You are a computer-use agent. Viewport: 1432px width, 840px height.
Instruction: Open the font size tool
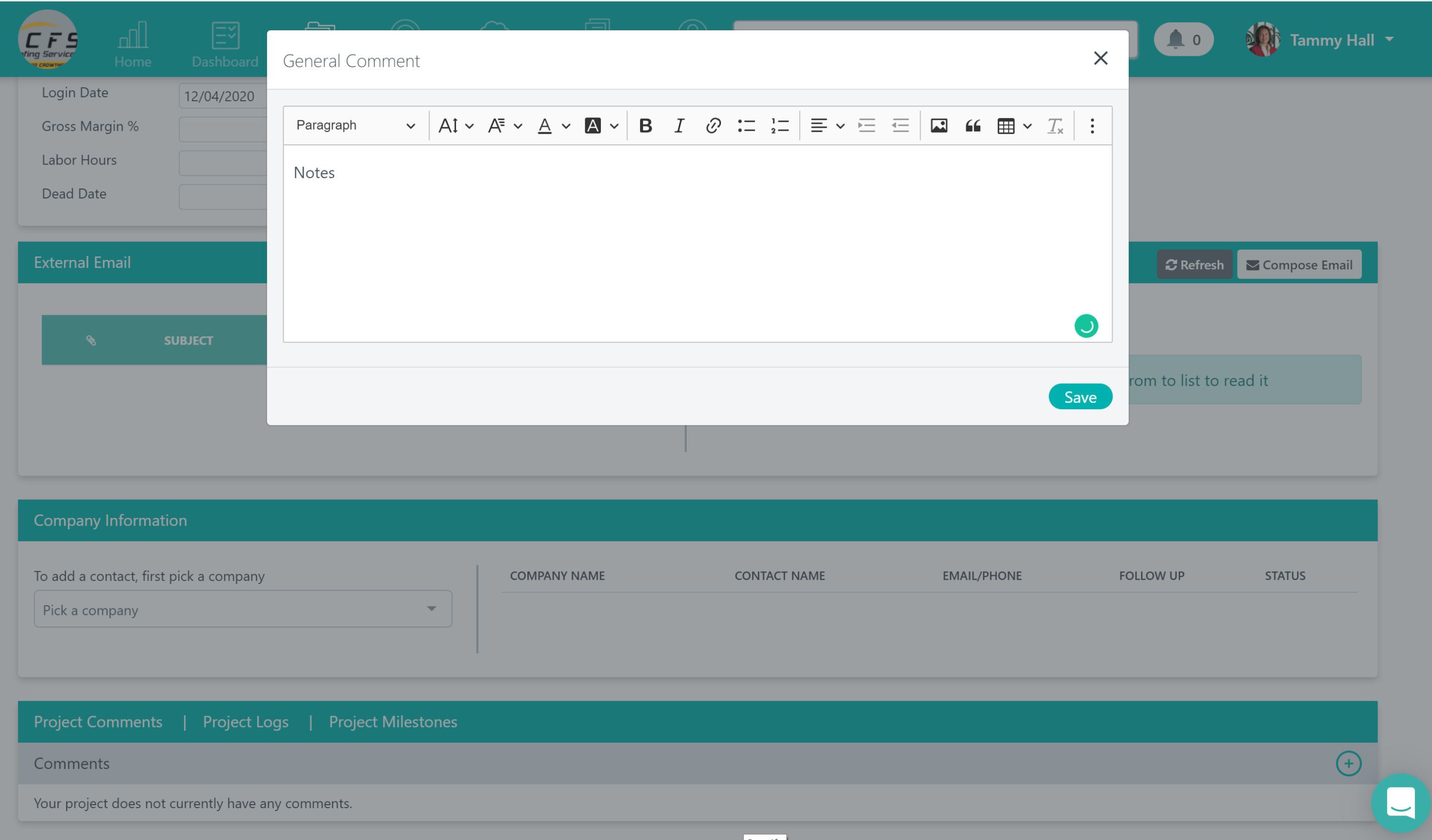click(x=448, y=125)
